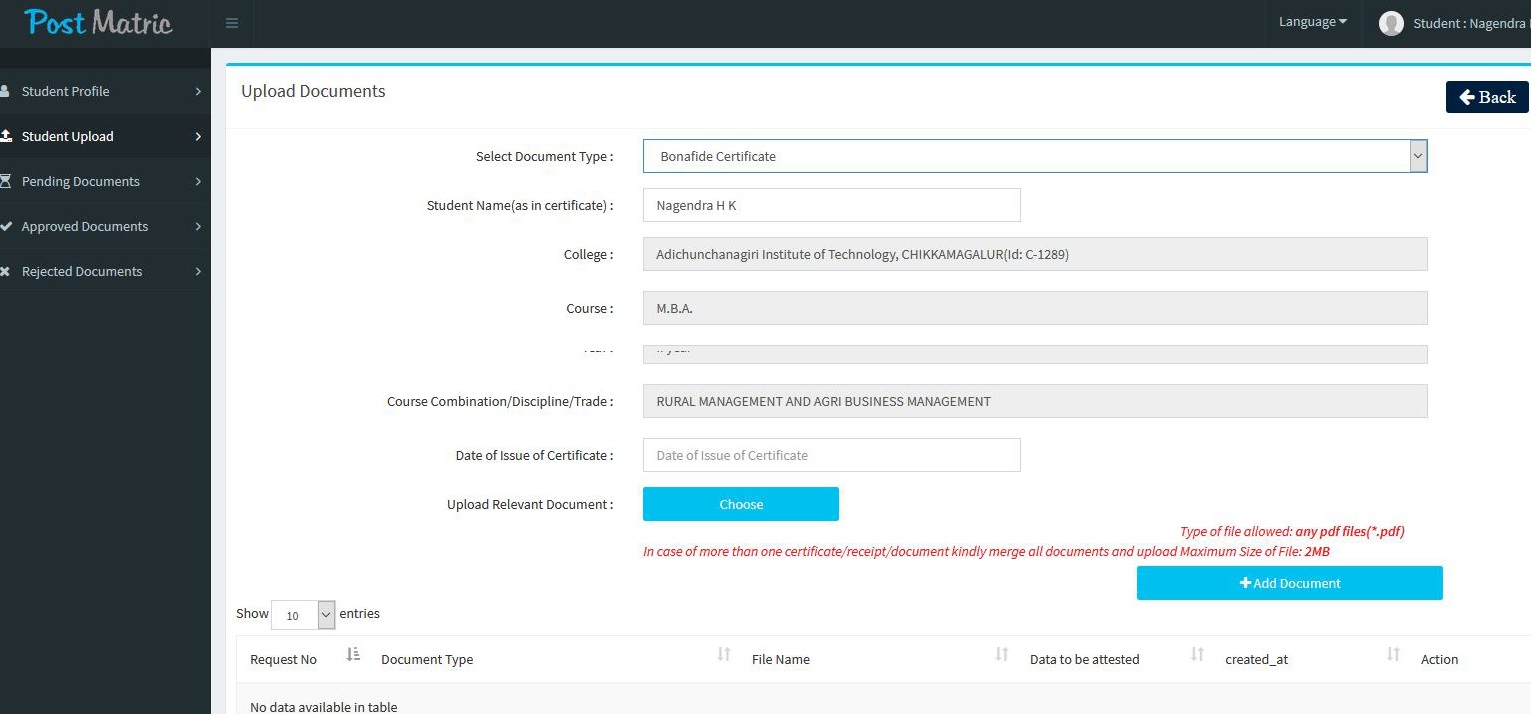This screenshot has height=714, width=1532.
Task: Sort by Data to be attested icon
Action: click(1197, 654)
